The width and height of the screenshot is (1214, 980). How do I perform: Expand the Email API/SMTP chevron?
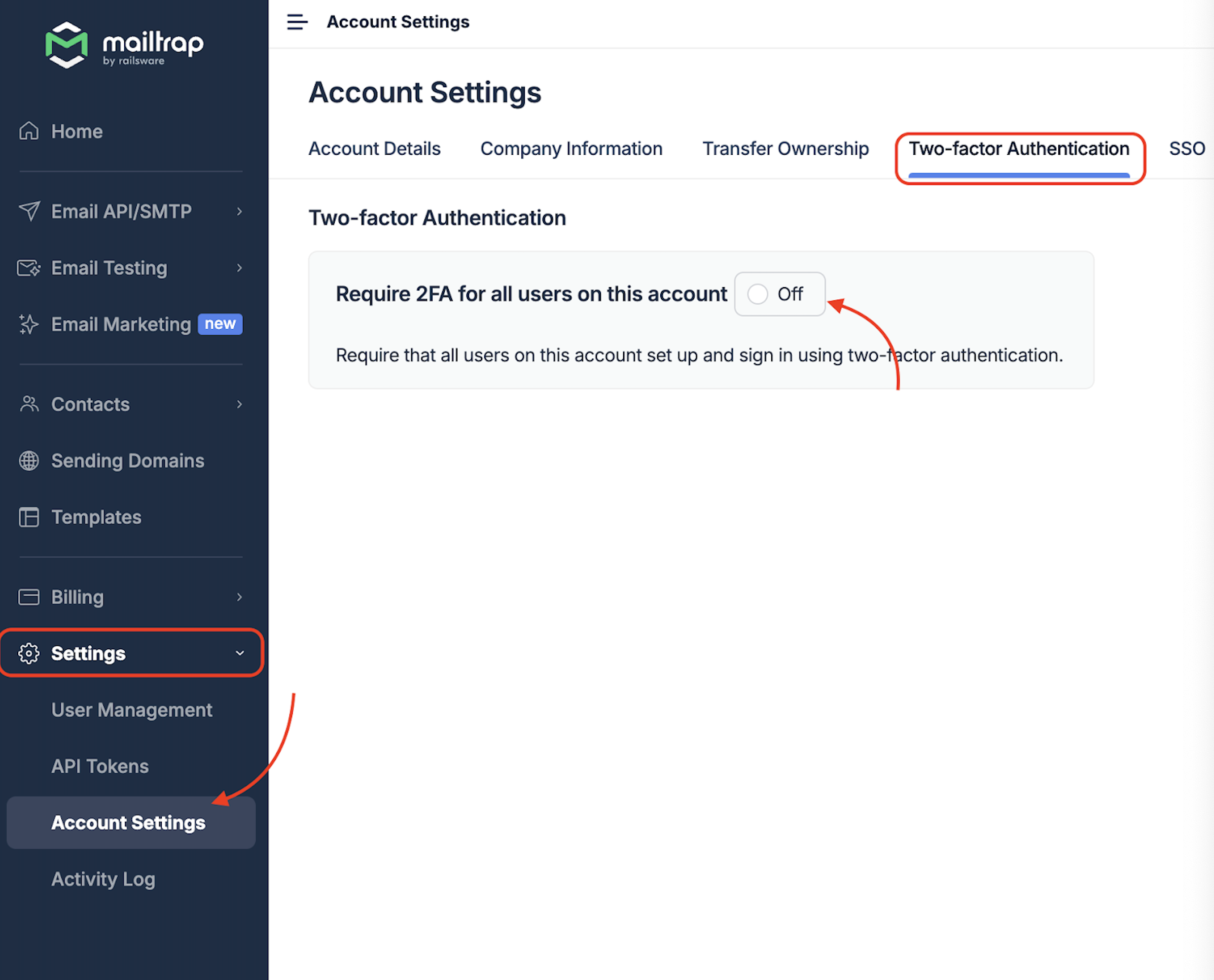240,211
